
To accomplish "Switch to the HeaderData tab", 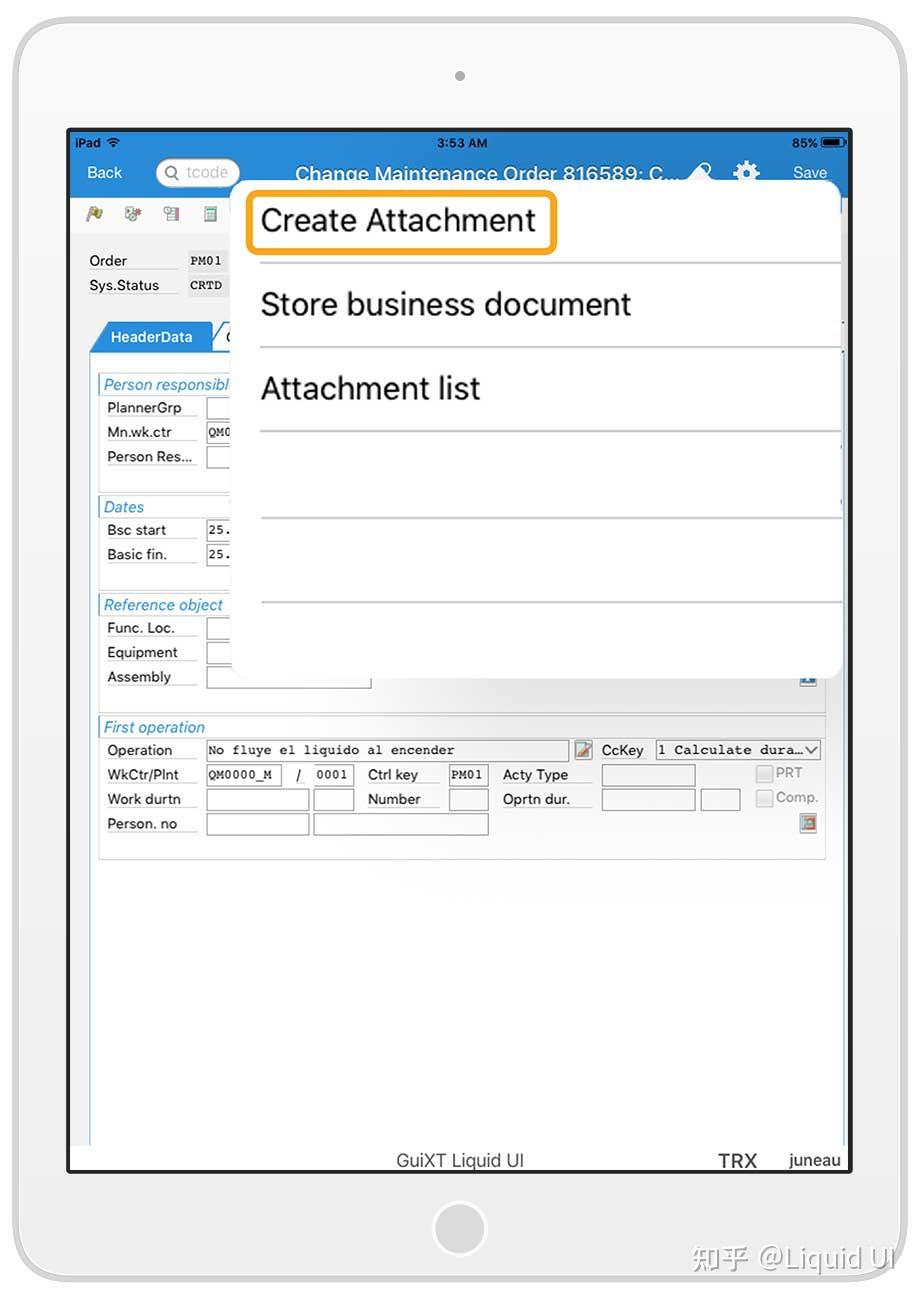I will pos(152,337).
